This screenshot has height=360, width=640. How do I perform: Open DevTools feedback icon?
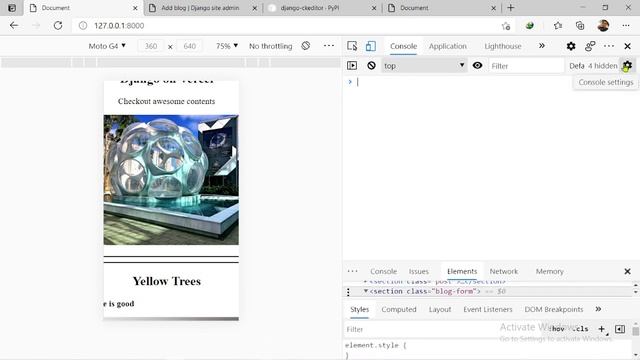click(x=590, y=46)
